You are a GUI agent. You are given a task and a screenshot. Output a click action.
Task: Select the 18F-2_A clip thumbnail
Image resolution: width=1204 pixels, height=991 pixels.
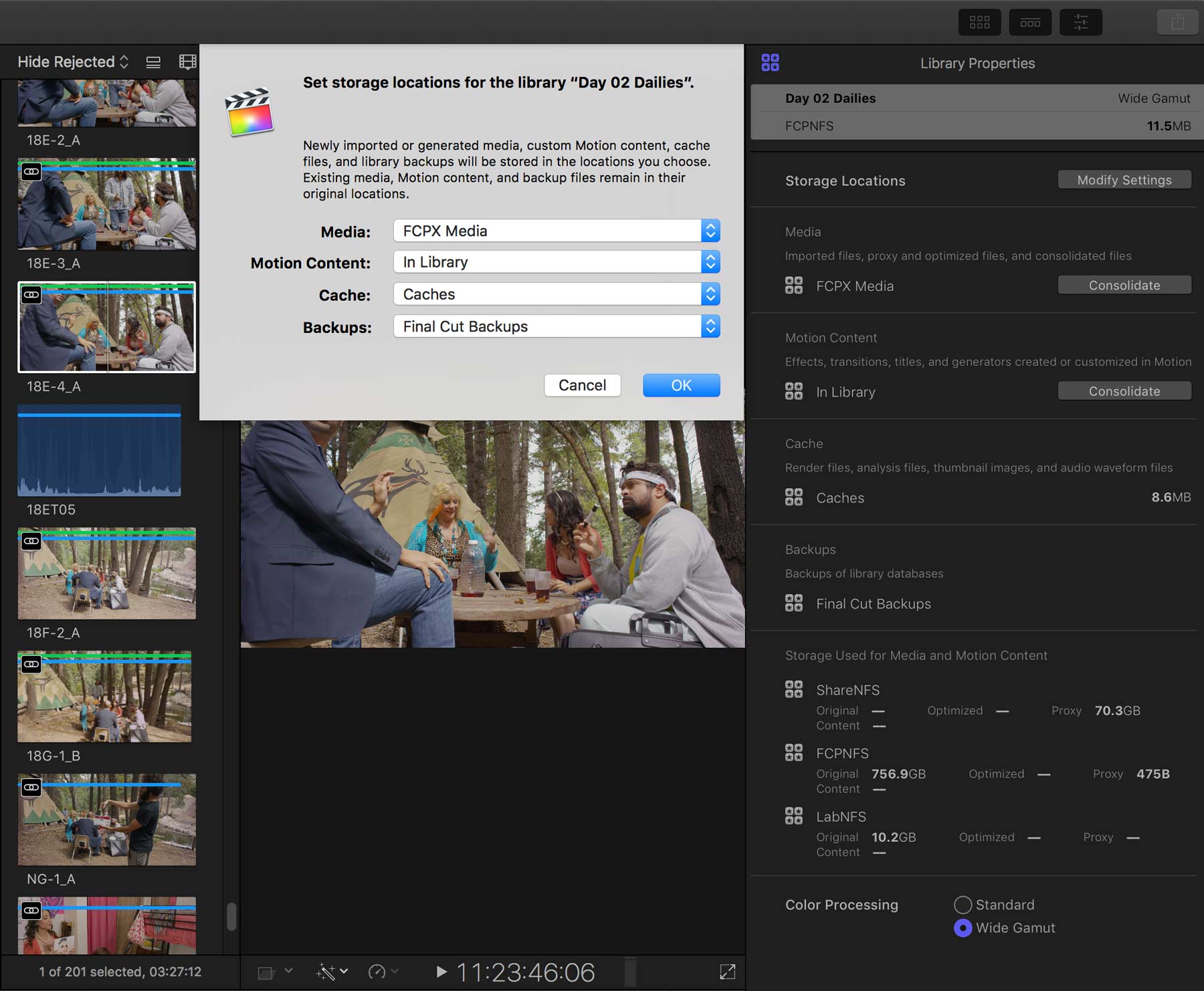106,574
